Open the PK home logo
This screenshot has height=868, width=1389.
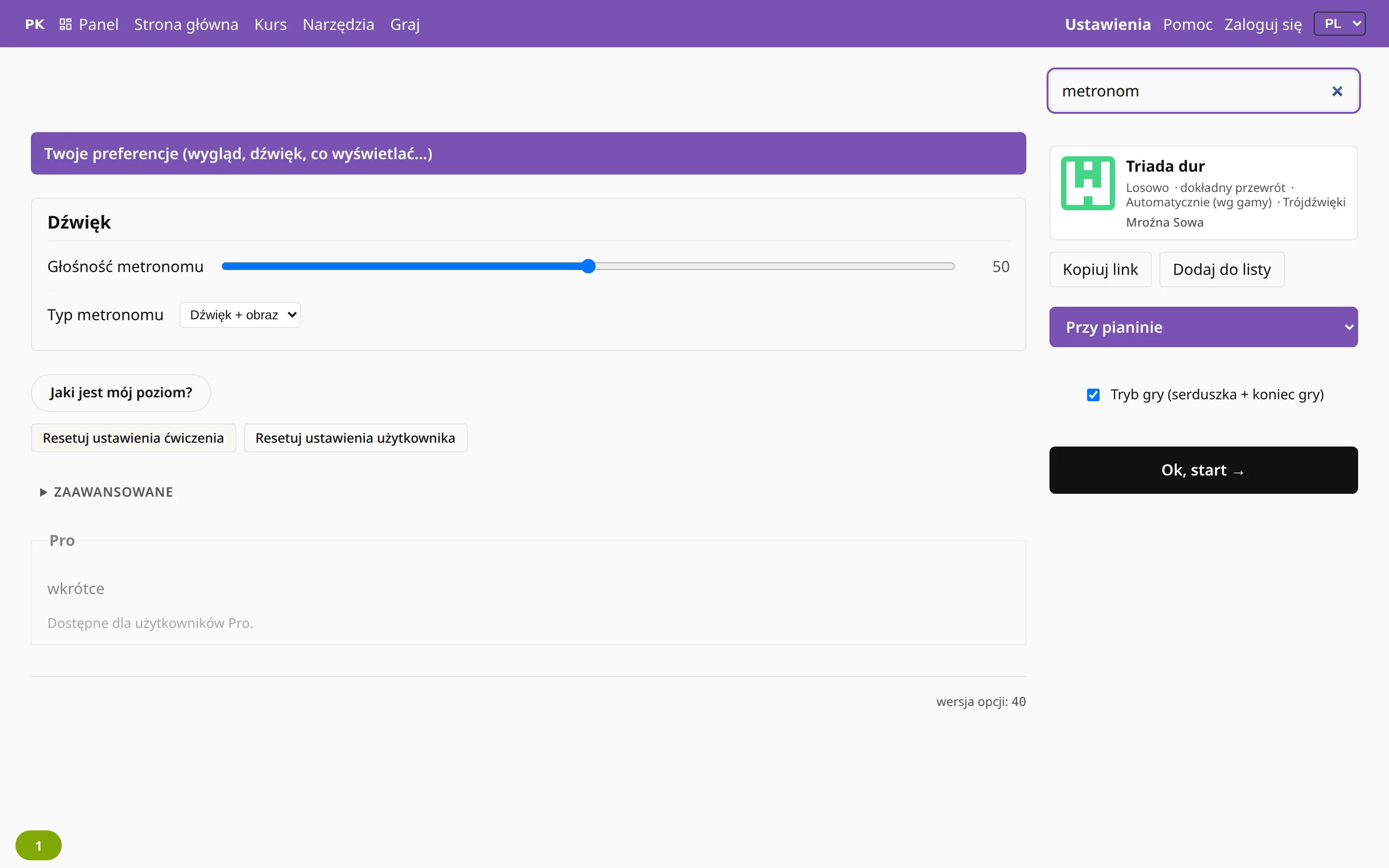[x=34, y=24]
